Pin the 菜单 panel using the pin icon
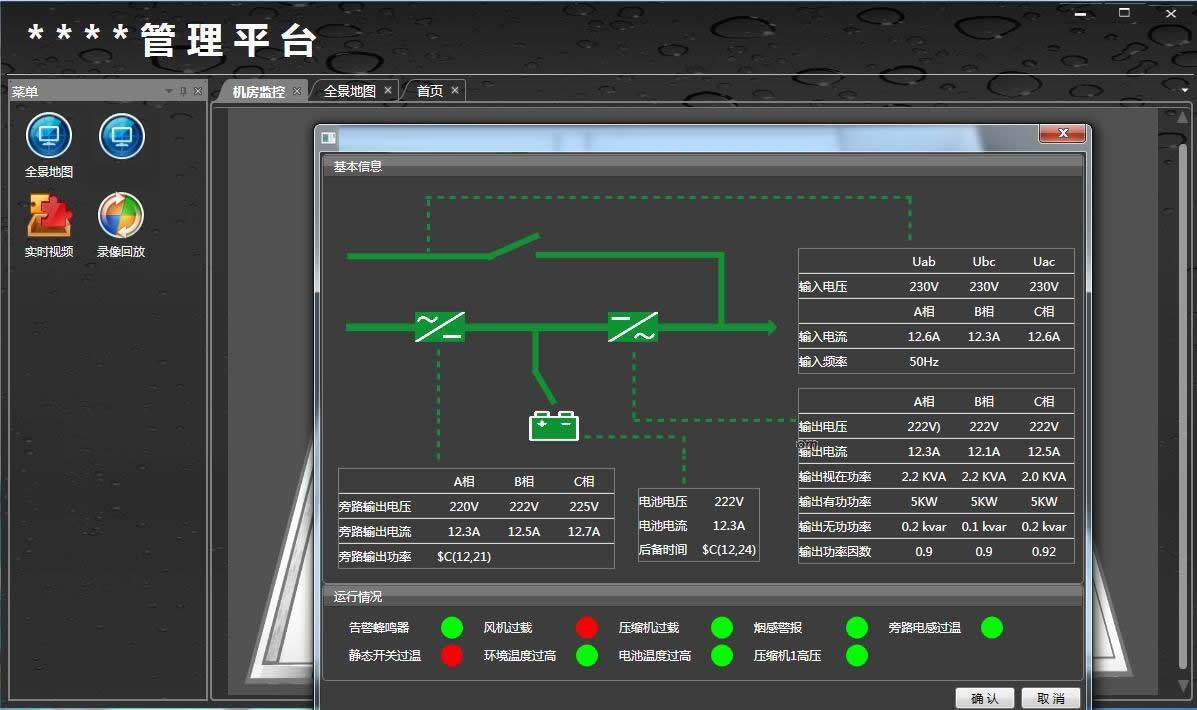Image resolution: width=1197 pixels, height=710 pixels. 184,90
